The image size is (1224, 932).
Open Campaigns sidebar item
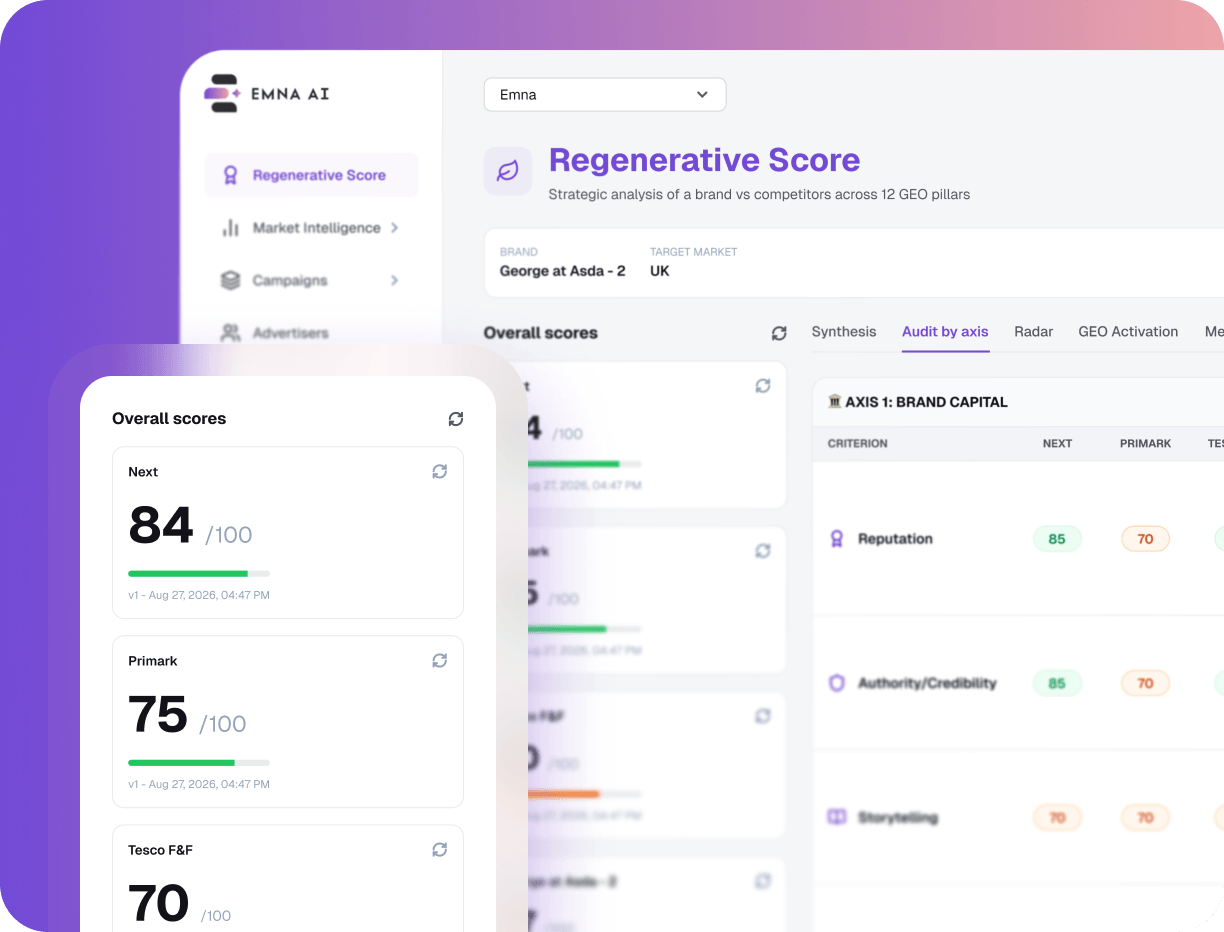[x=311, y=280]
